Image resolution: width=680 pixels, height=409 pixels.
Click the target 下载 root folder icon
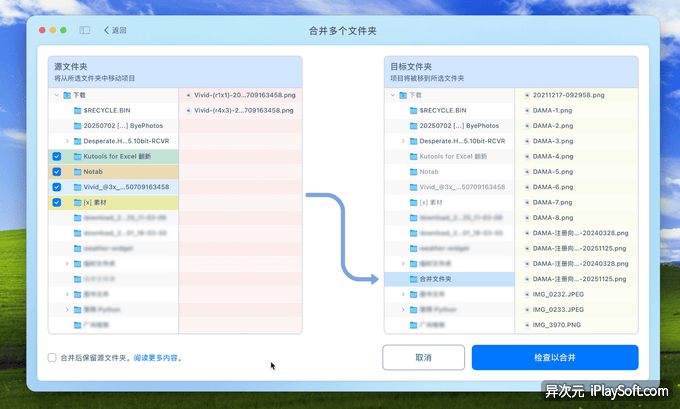[x=403, y=95]
